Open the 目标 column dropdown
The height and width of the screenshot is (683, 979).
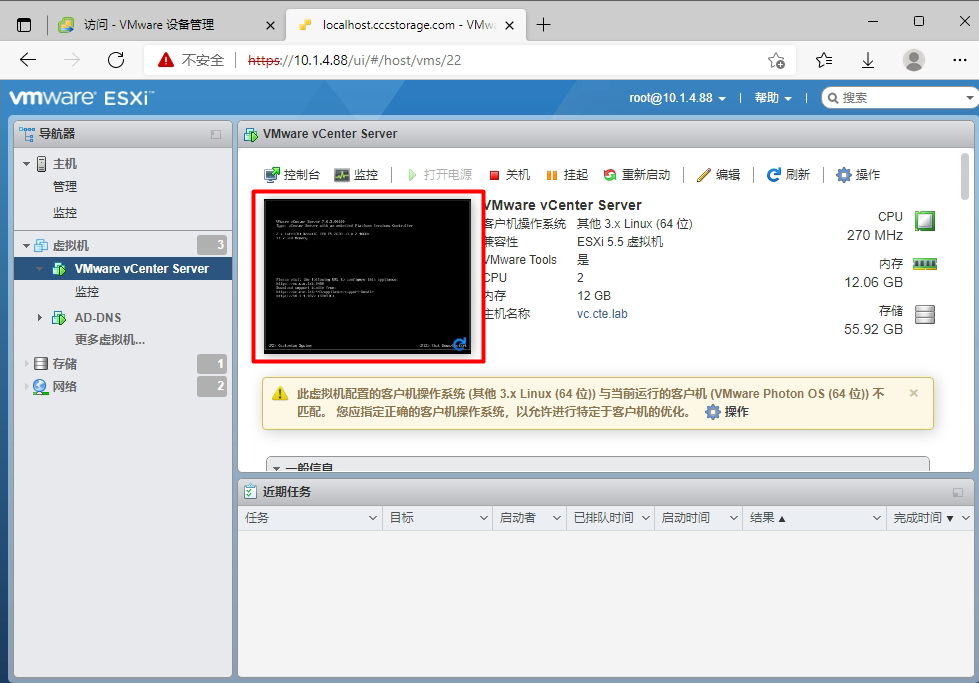pos(483,518)
